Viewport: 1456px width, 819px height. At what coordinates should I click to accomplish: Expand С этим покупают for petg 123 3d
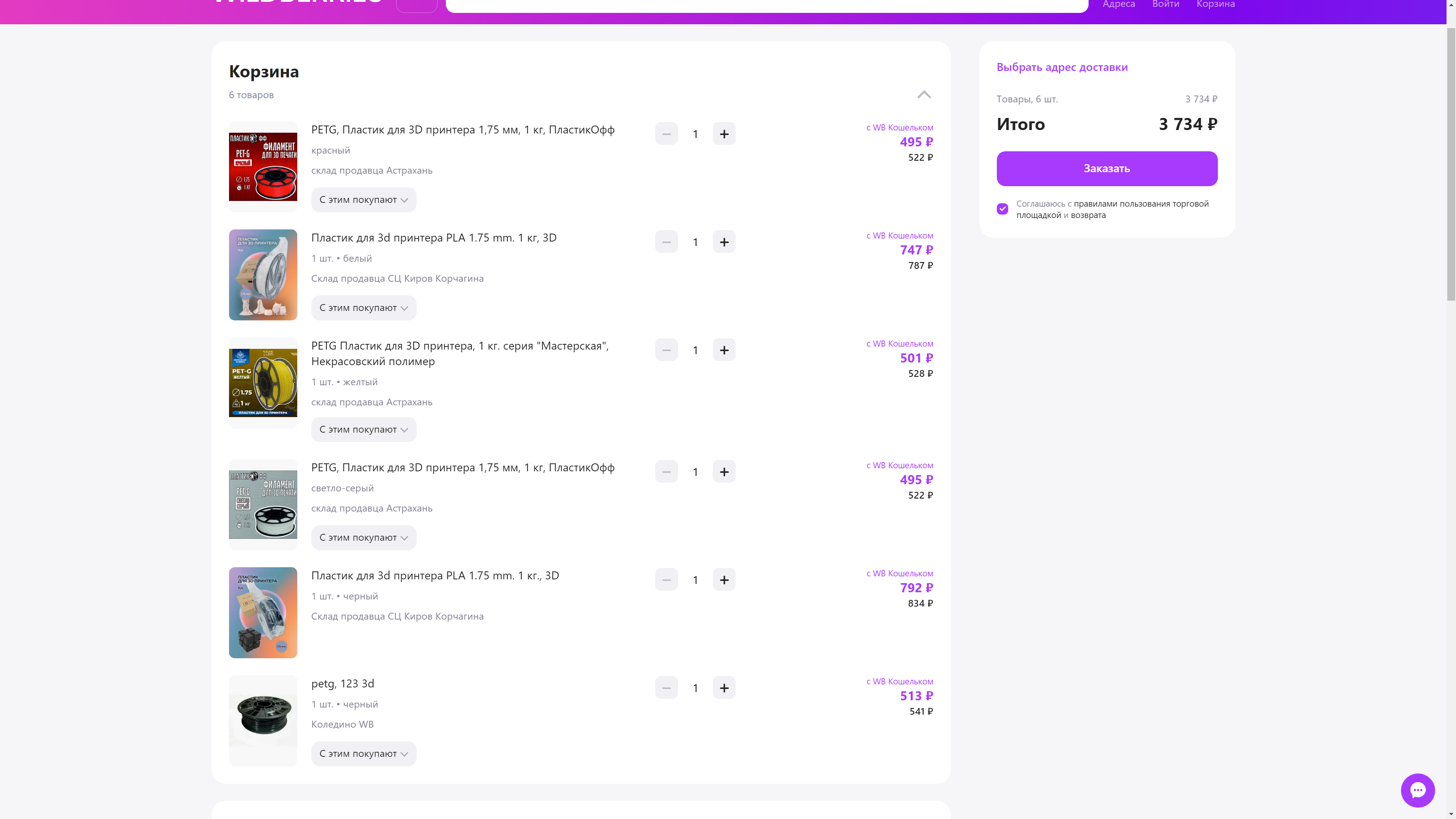(364, 753)
